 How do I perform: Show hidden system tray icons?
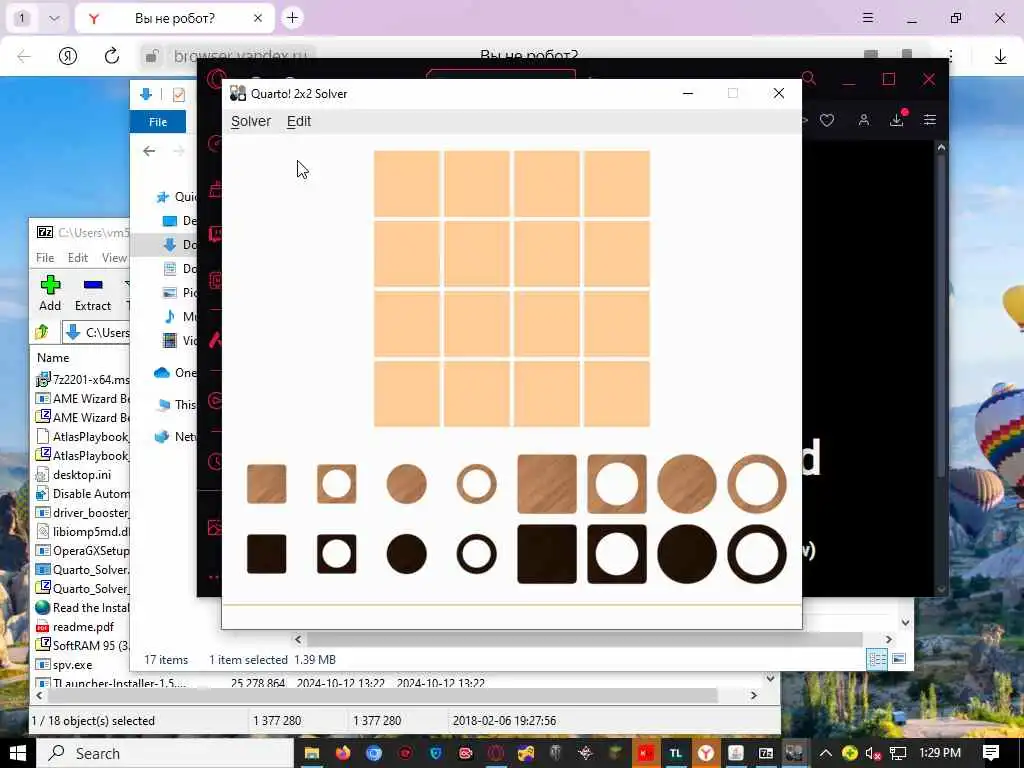click(825, 753)
